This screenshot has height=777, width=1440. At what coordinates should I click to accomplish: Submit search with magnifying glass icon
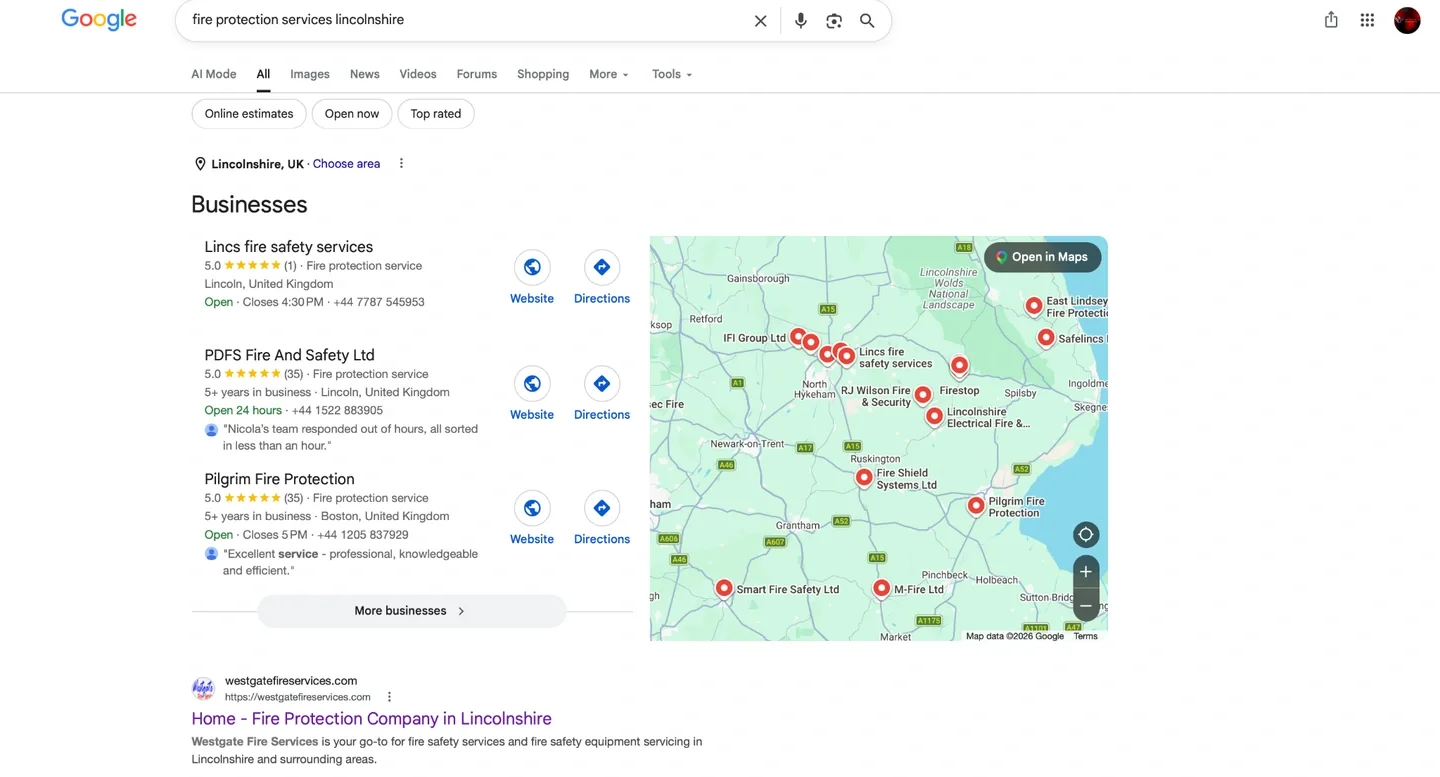point(867,21)
